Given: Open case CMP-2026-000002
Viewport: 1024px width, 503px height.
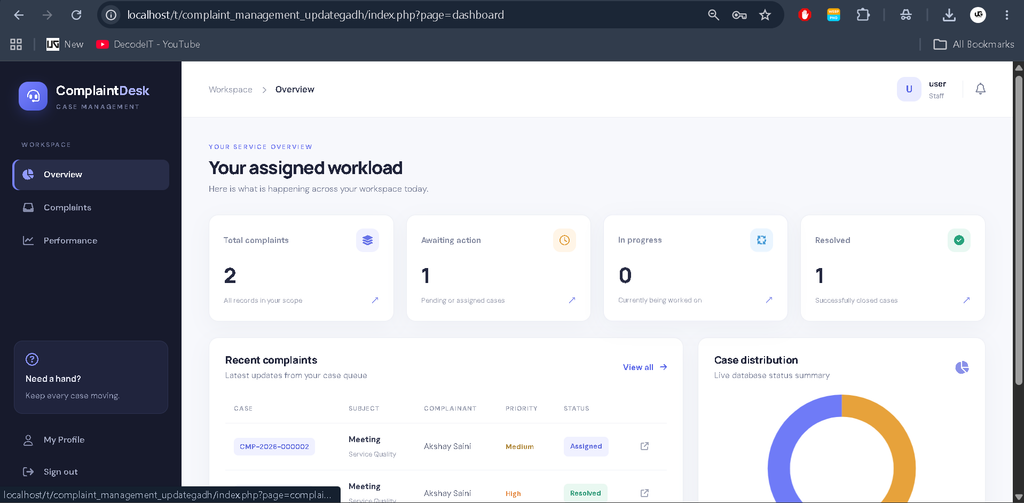Looking at the screenshot, I should 274,447.
